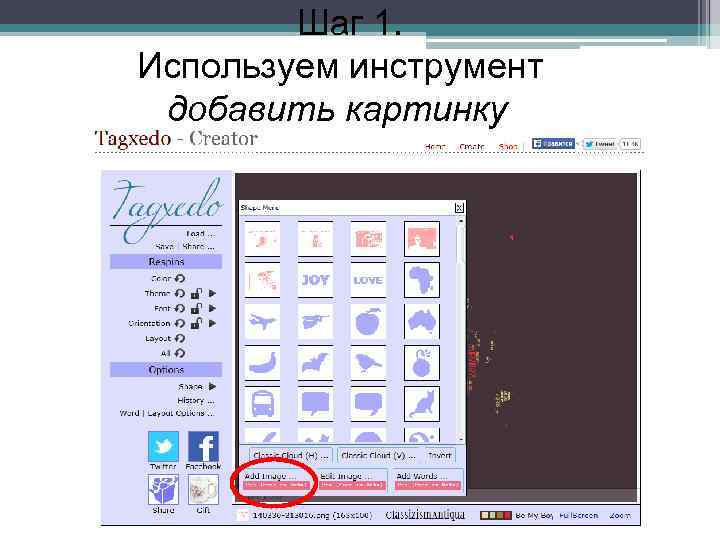Expand the Theme options arrow
Screen dimensions: 720x540
click(x=212, y=293)
